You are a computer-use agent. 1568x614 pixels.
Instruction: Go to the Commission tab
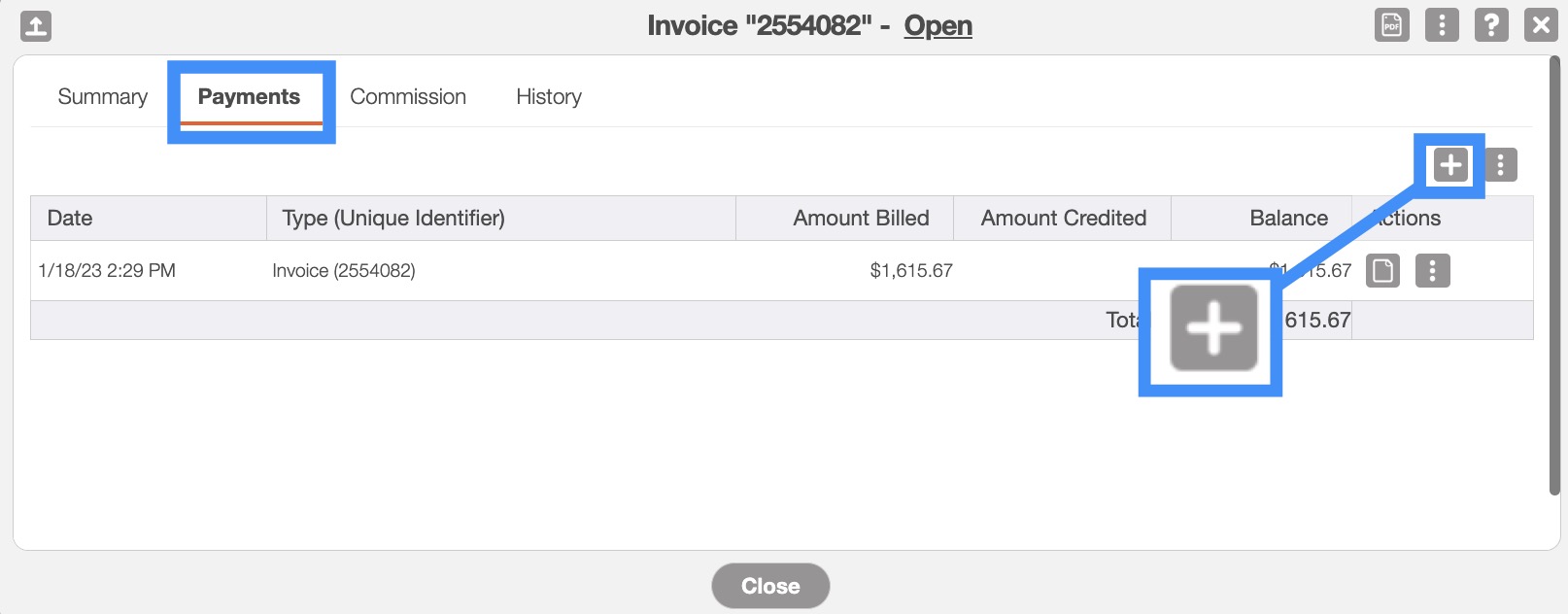(408, 97)
